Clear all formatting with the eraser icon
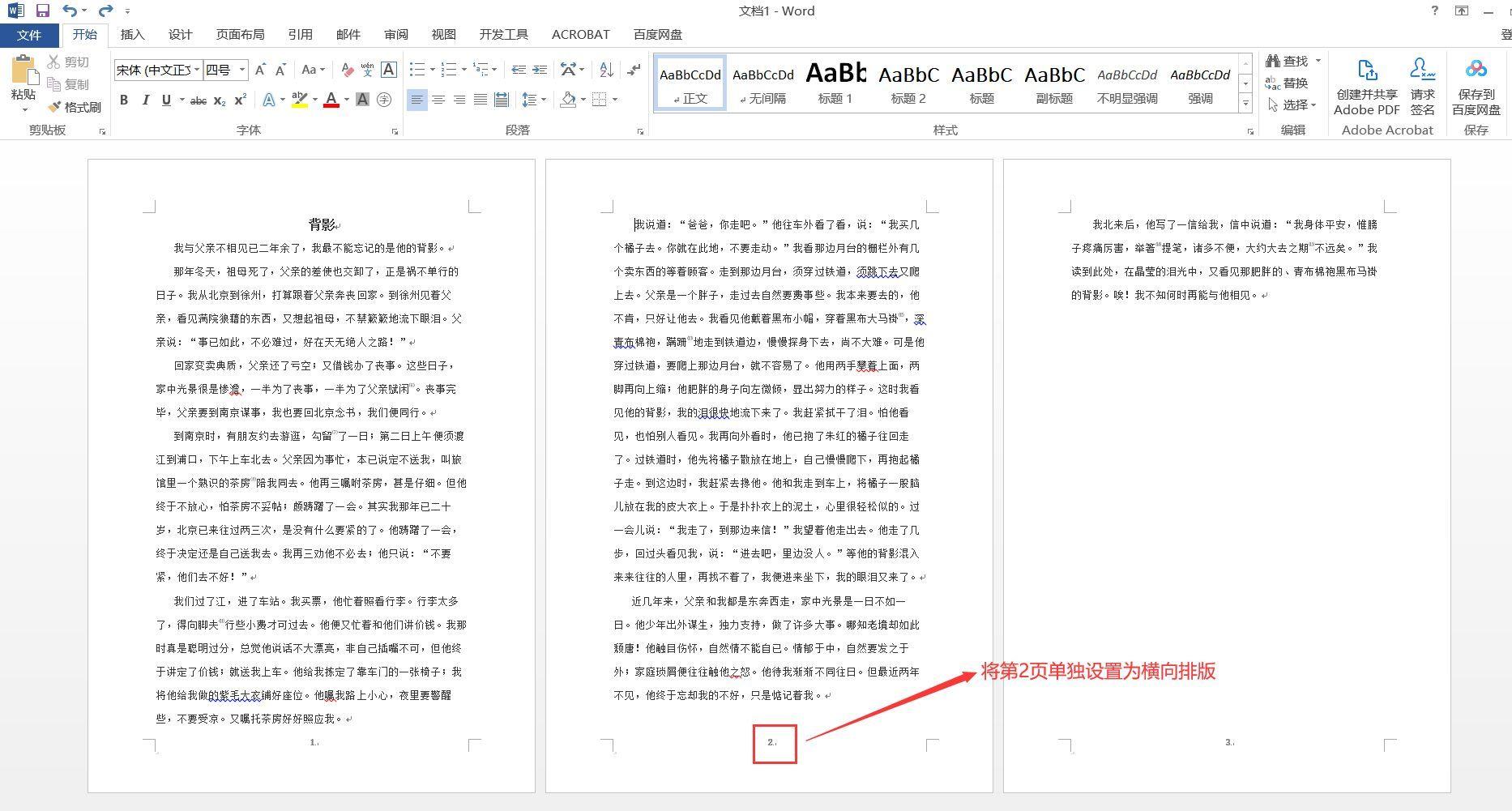 pos(347,70)
